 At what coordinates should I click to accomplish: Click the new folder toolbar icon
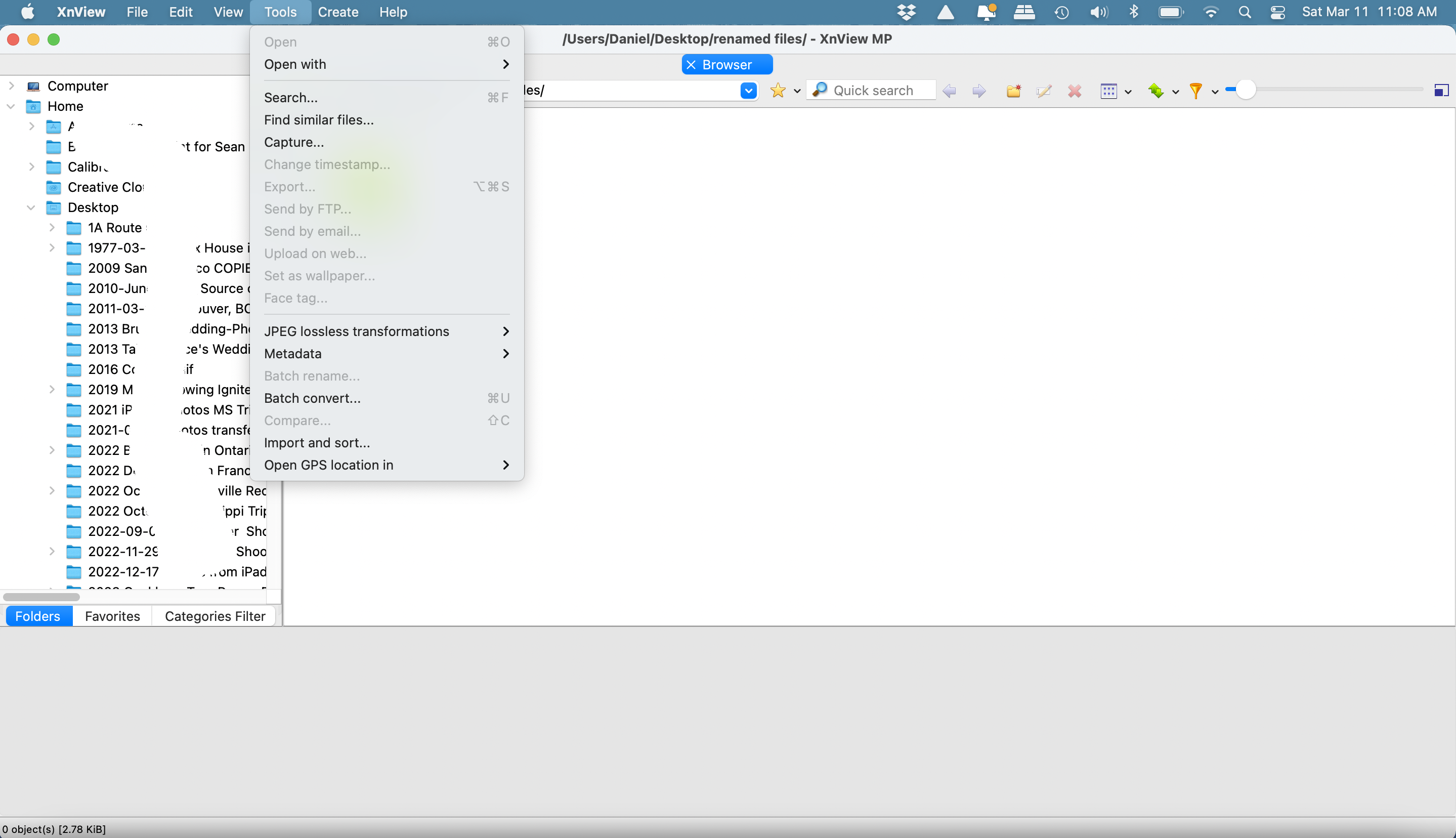point(1013,91)
